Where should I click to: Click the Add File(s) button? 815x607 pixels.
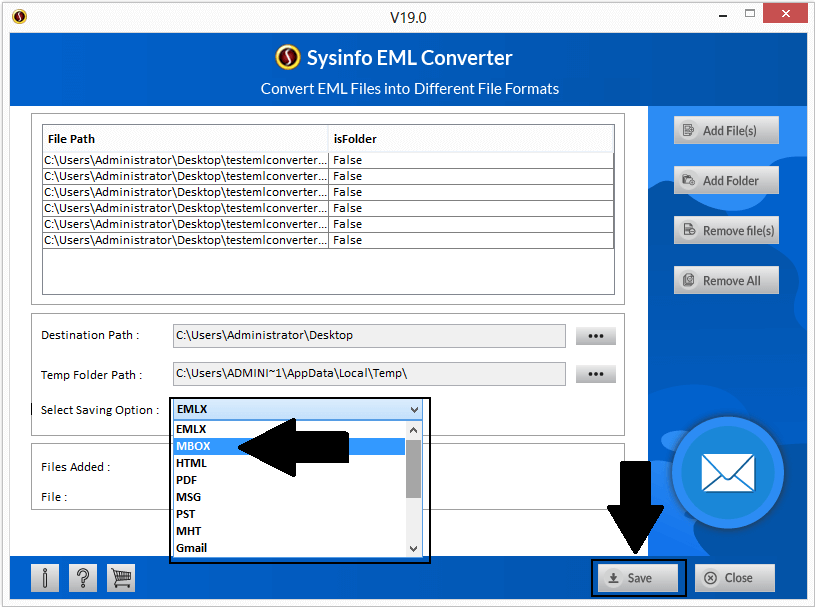click(x=726, y=130)
